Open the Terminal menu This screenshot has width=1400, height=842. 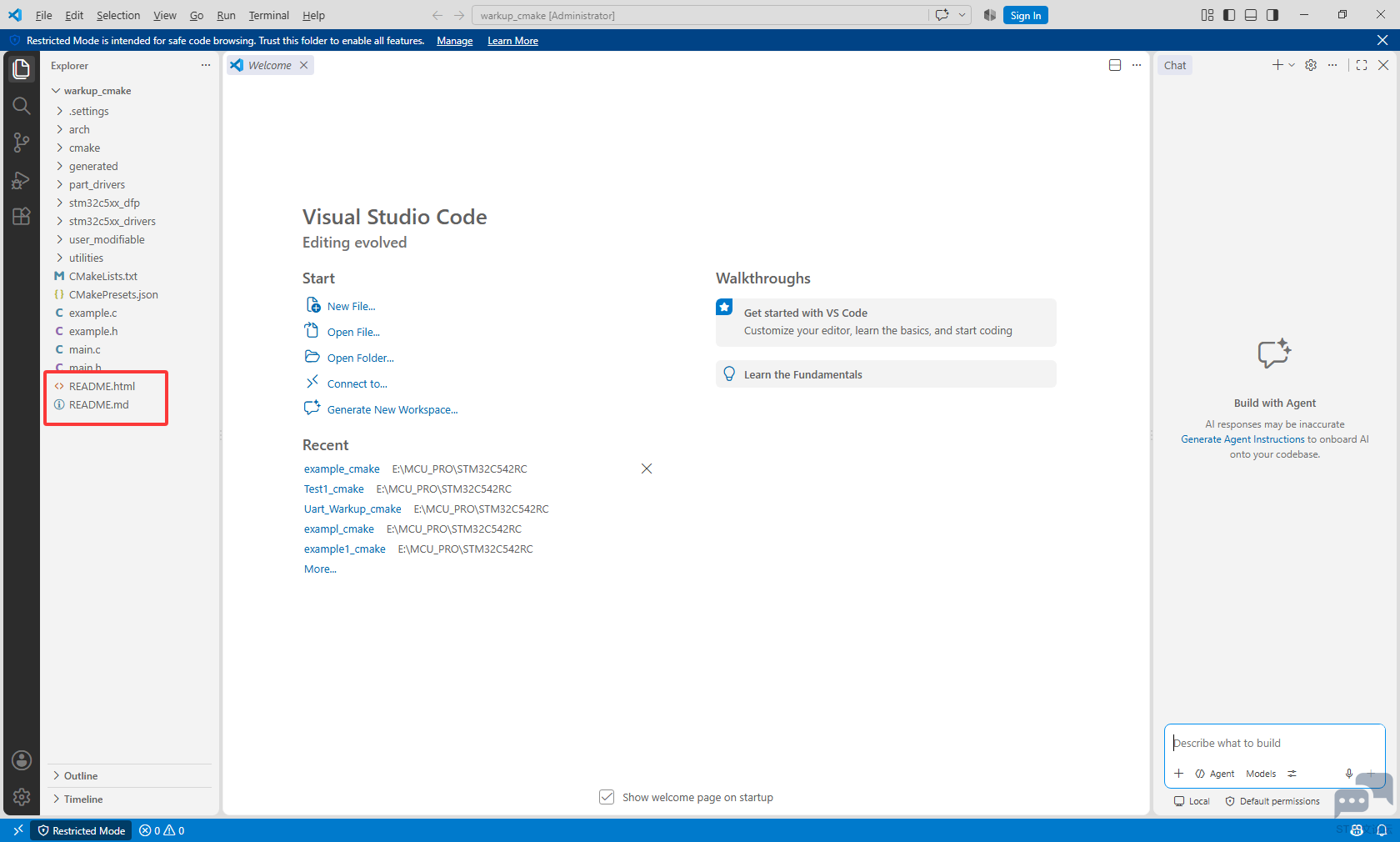click(x=268, y=15)
